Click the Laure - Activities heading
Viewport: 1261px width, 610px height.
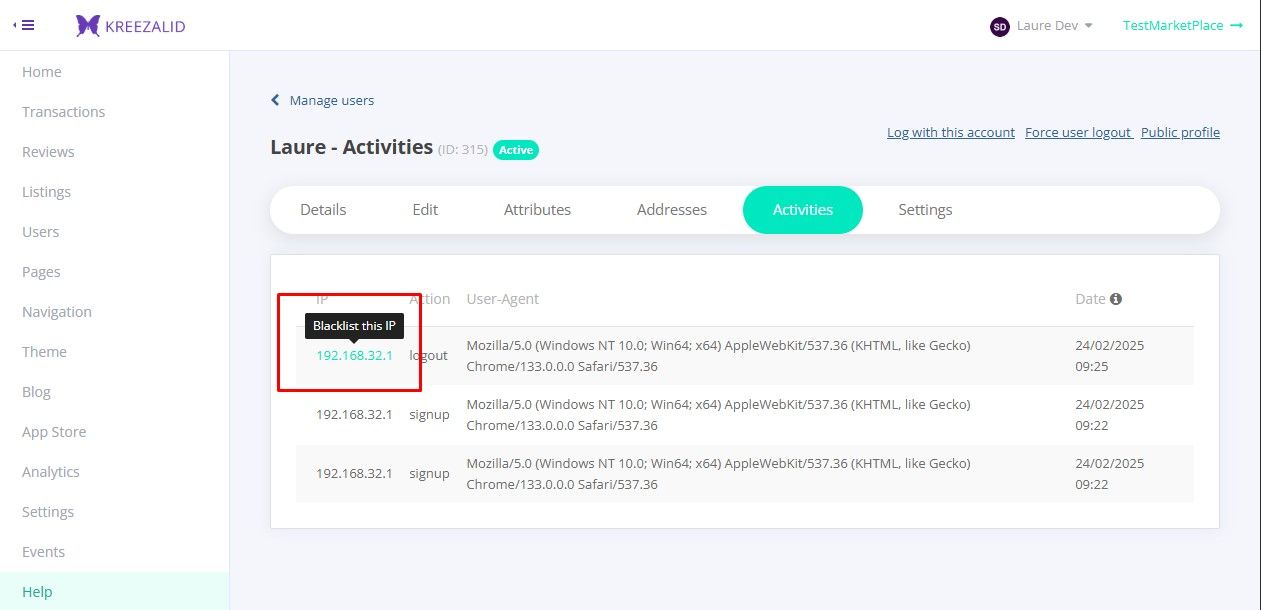(x=351, y=147)
